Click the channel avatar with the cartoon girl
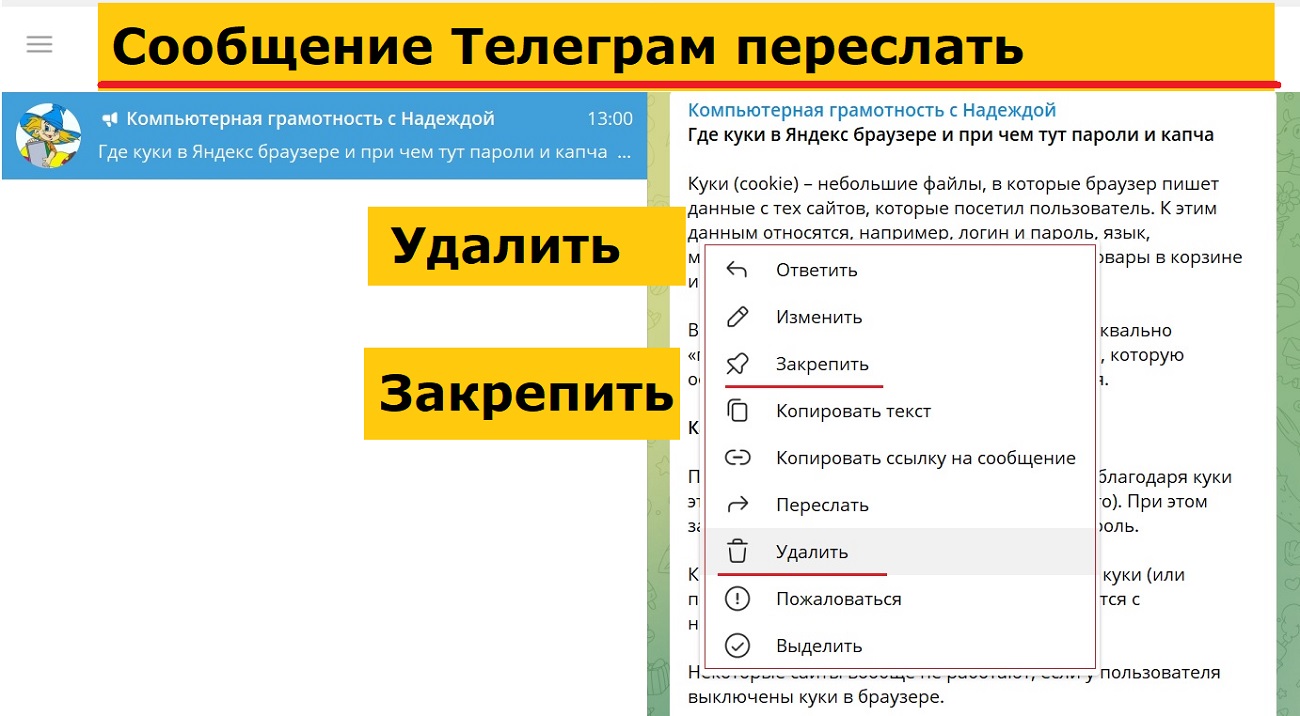 coord(49,135)
